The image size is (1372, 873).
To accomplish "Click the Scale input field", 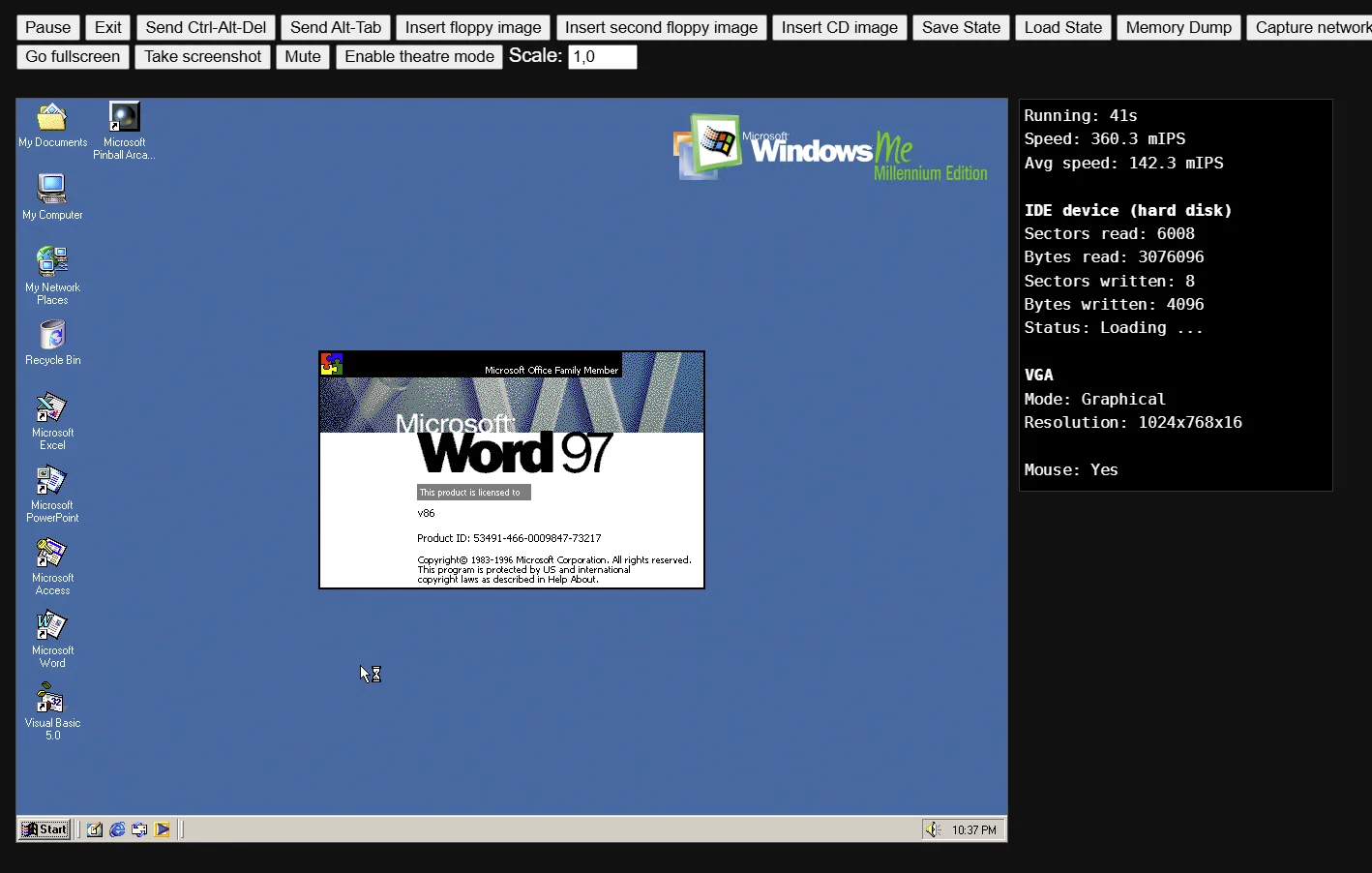I will pos(603,57).
